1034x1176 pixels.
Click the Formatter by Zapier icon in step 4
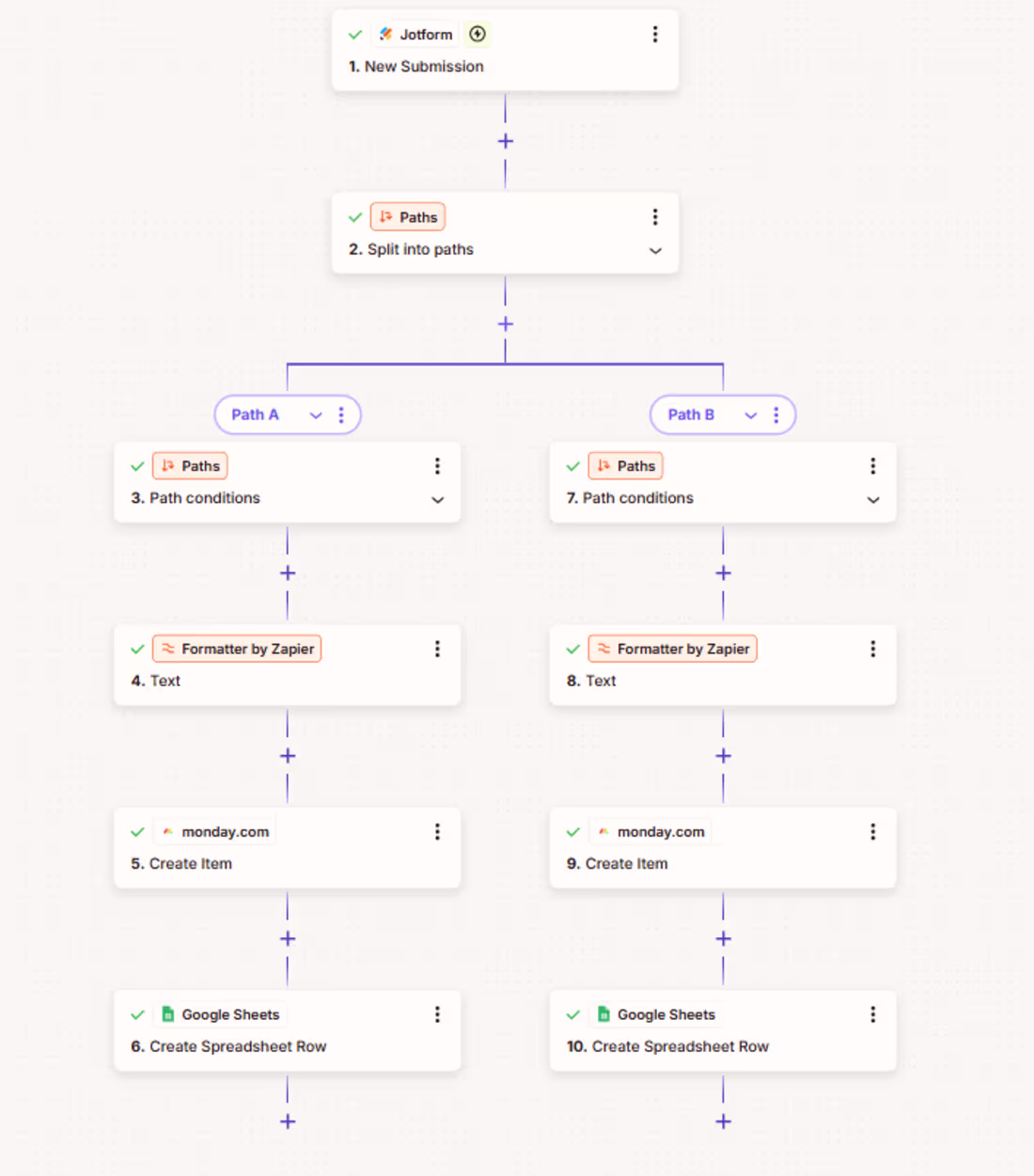pos(167,649)
